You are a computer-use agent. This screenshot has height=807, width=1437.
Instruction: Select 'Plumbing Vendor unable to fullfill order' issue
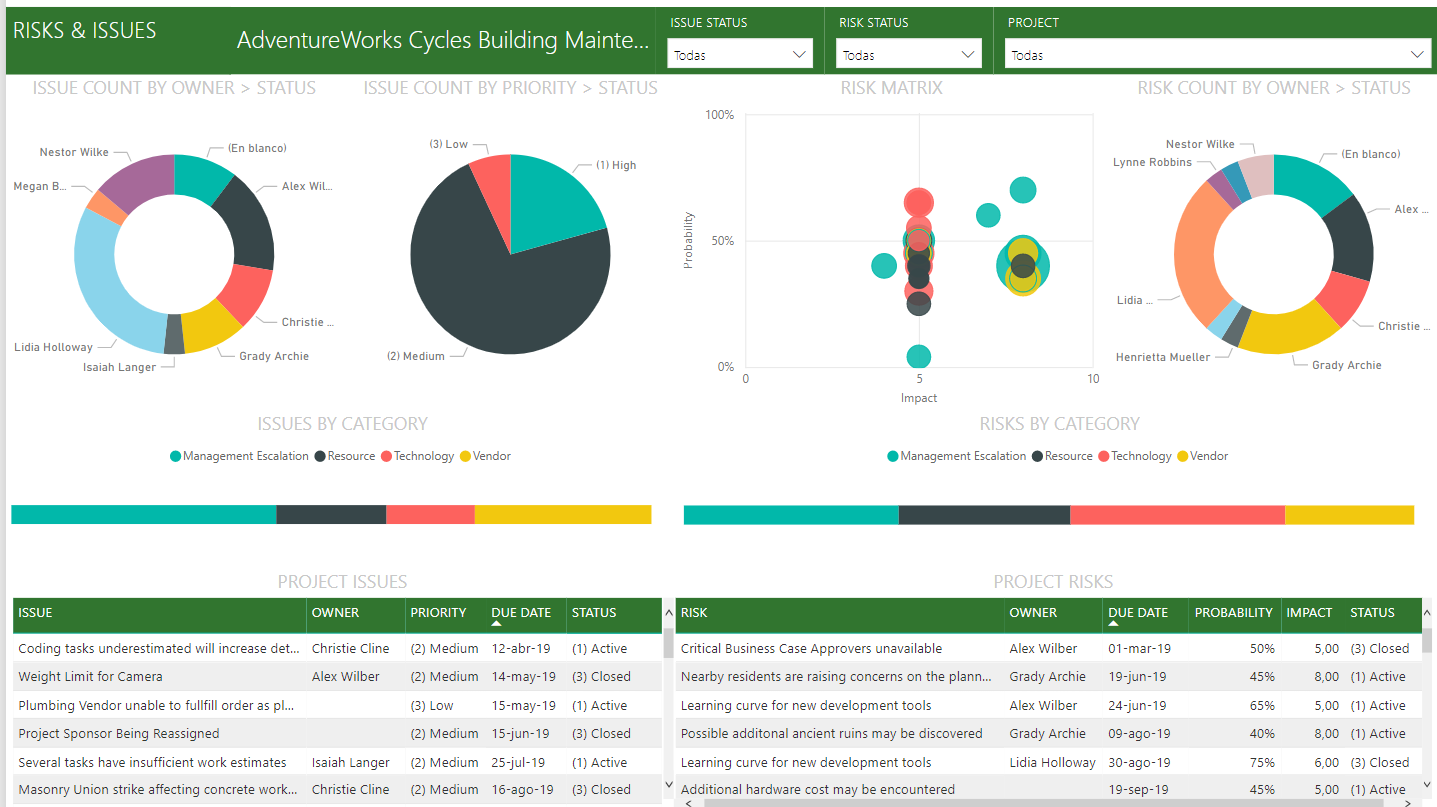[x=337, y=705]
